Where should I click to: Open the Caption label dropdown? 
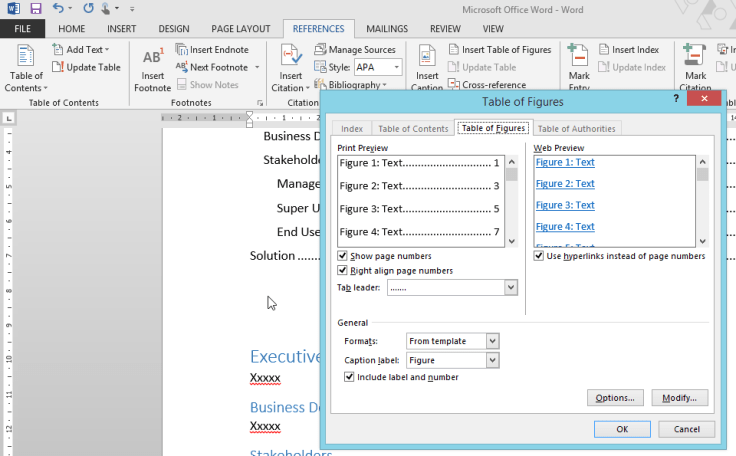492,360
